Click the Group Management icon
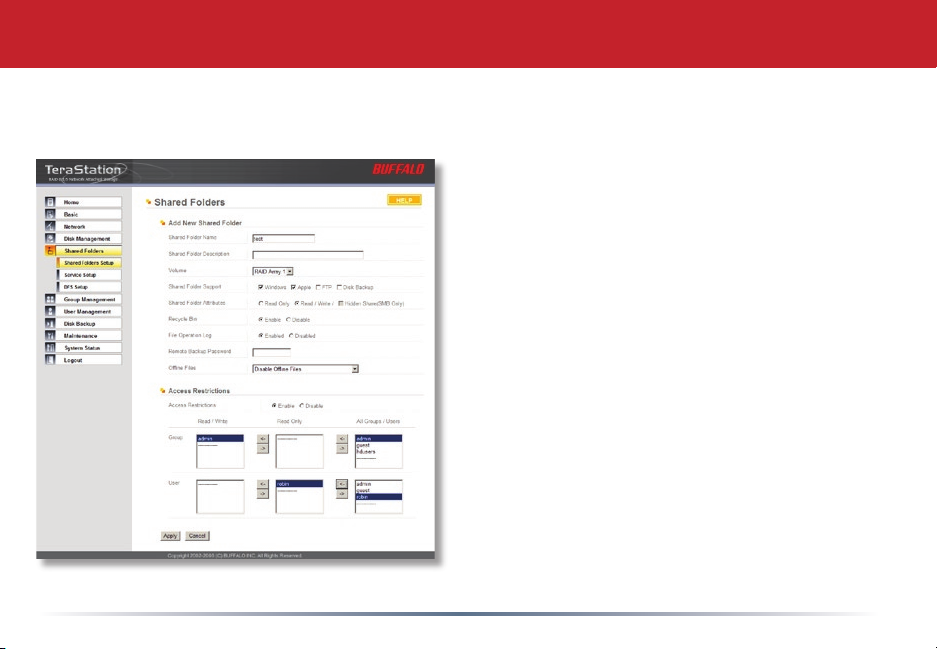The width and height of the screenshot is (937, 649). click(x=50, y=299)
